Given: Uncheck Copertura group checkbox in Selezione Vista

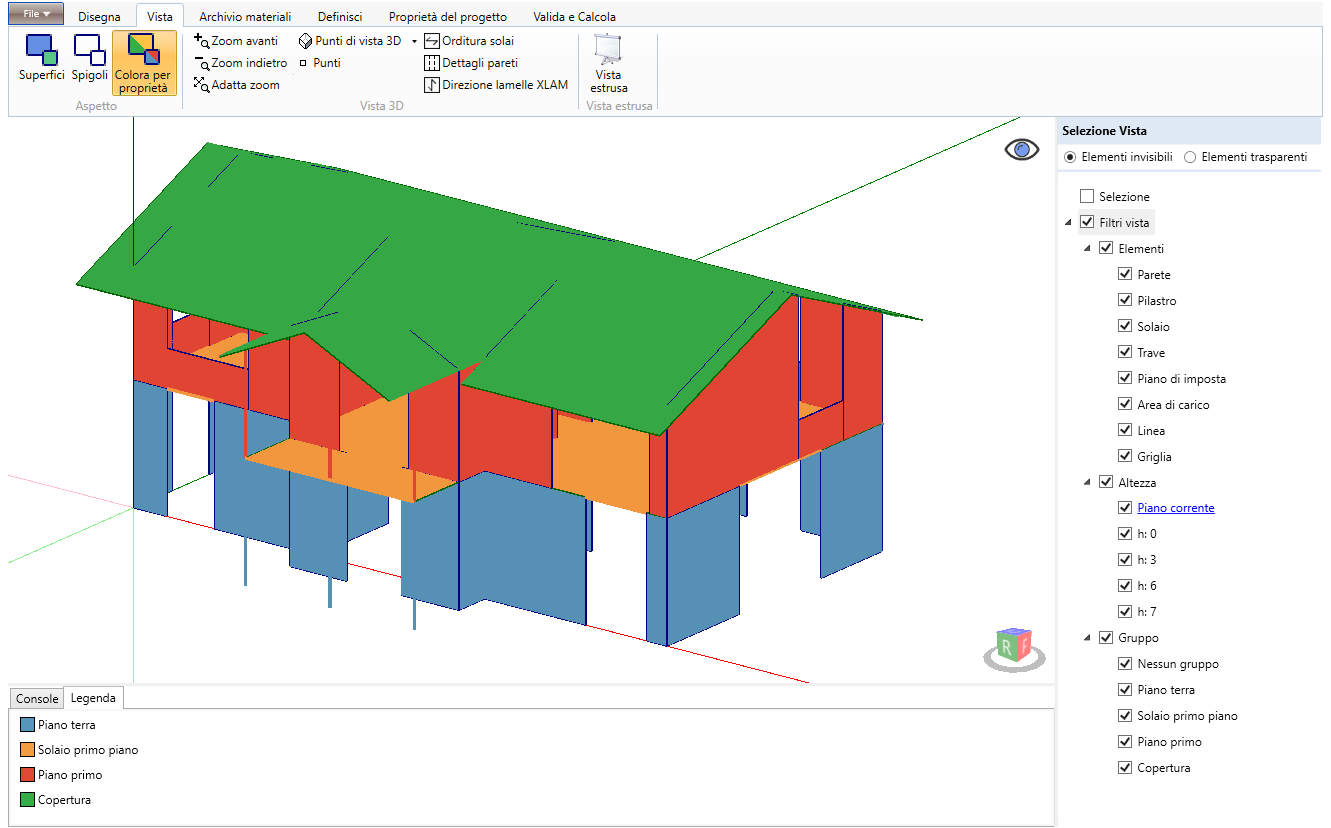Looking at the screenshot, I should click(1125, 768).
